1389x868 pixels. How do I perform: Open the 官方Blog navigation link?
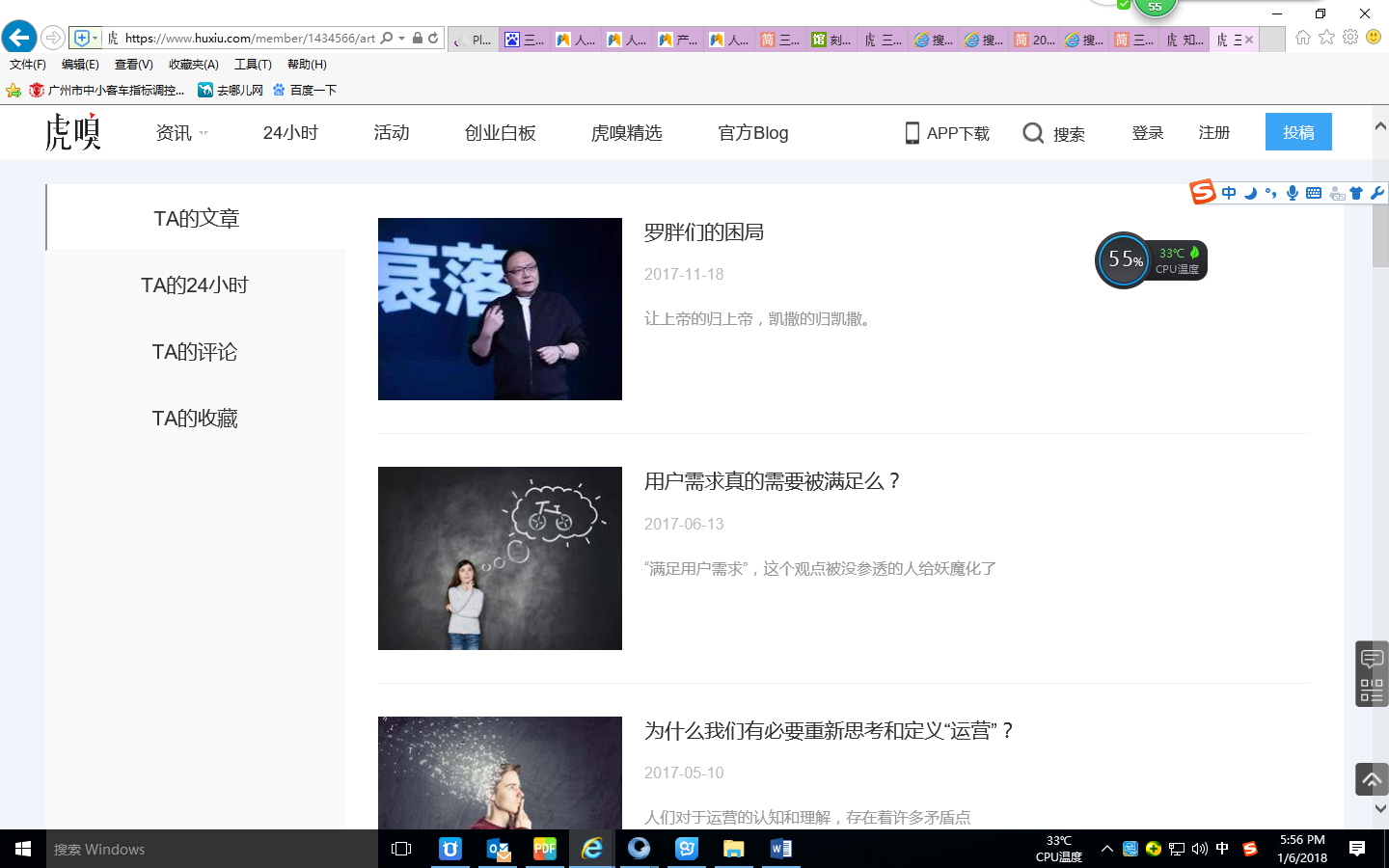[753, 133]
